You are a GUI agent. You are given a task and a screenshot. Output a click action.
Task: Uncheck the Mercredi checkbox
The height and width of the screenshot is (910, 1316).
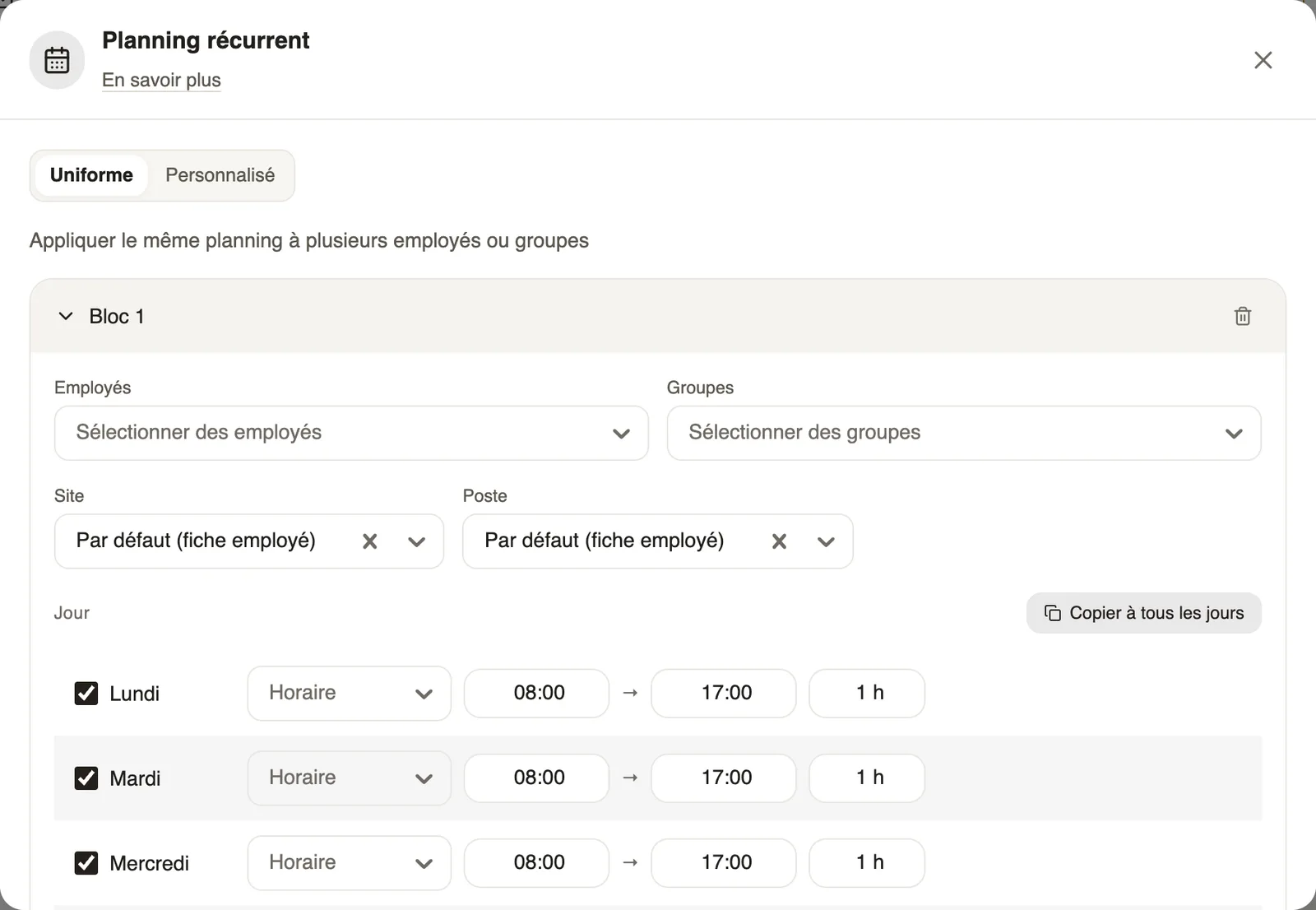tap(86, 863)
